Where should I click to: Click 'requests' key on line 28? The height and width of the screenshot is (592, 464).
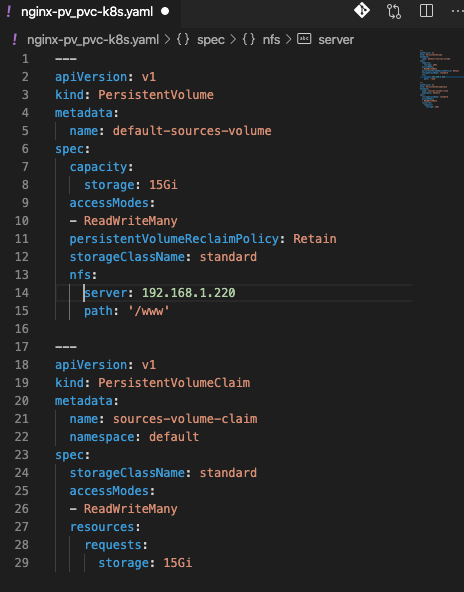tap(113, 545)
